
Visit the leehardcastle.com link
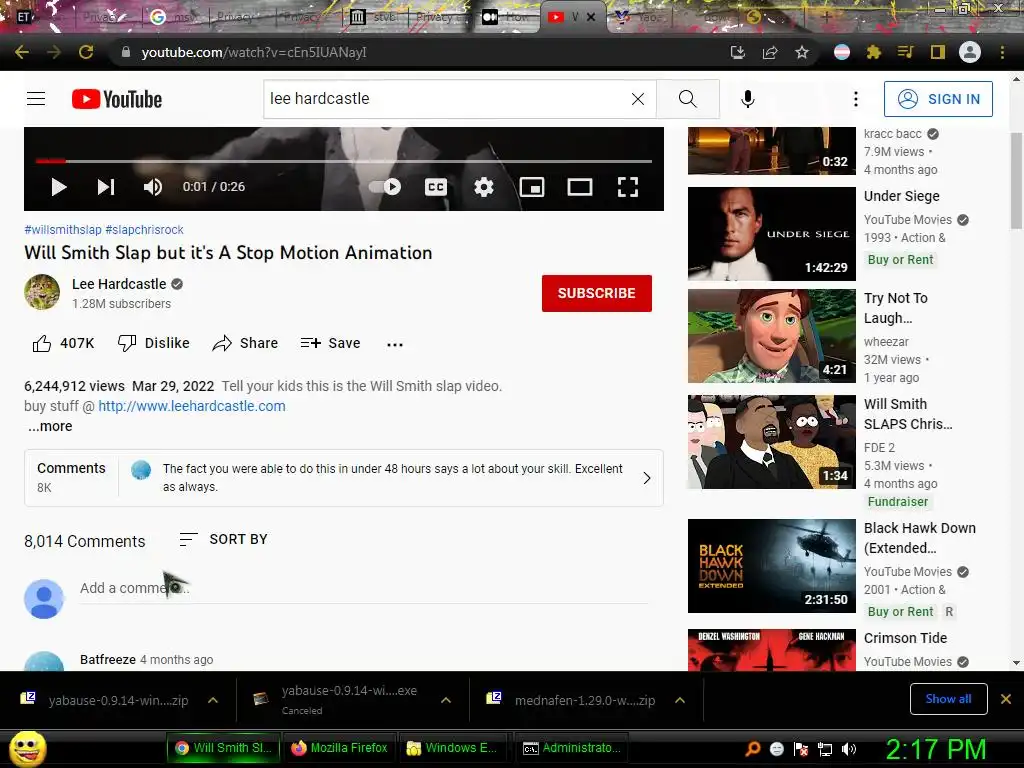pyautogui.click(x=192, y=406)
